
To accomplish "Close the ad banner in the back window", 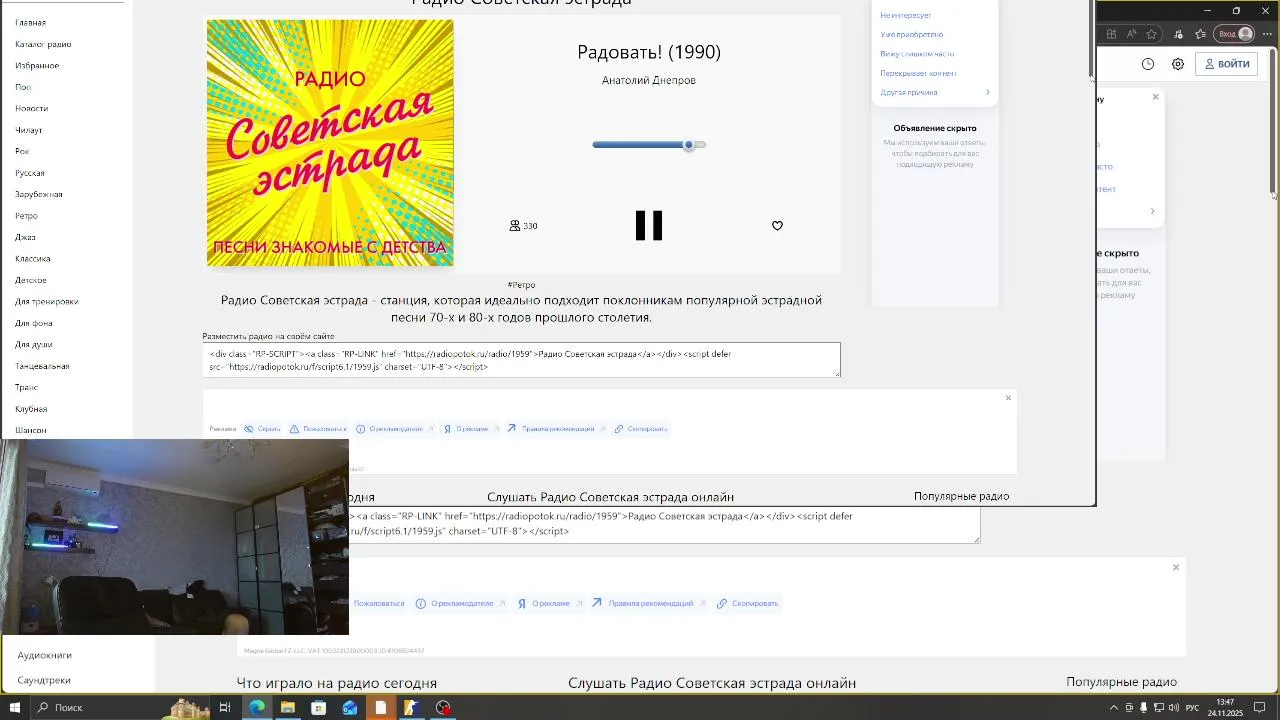I will click(x=1176, y=567).
